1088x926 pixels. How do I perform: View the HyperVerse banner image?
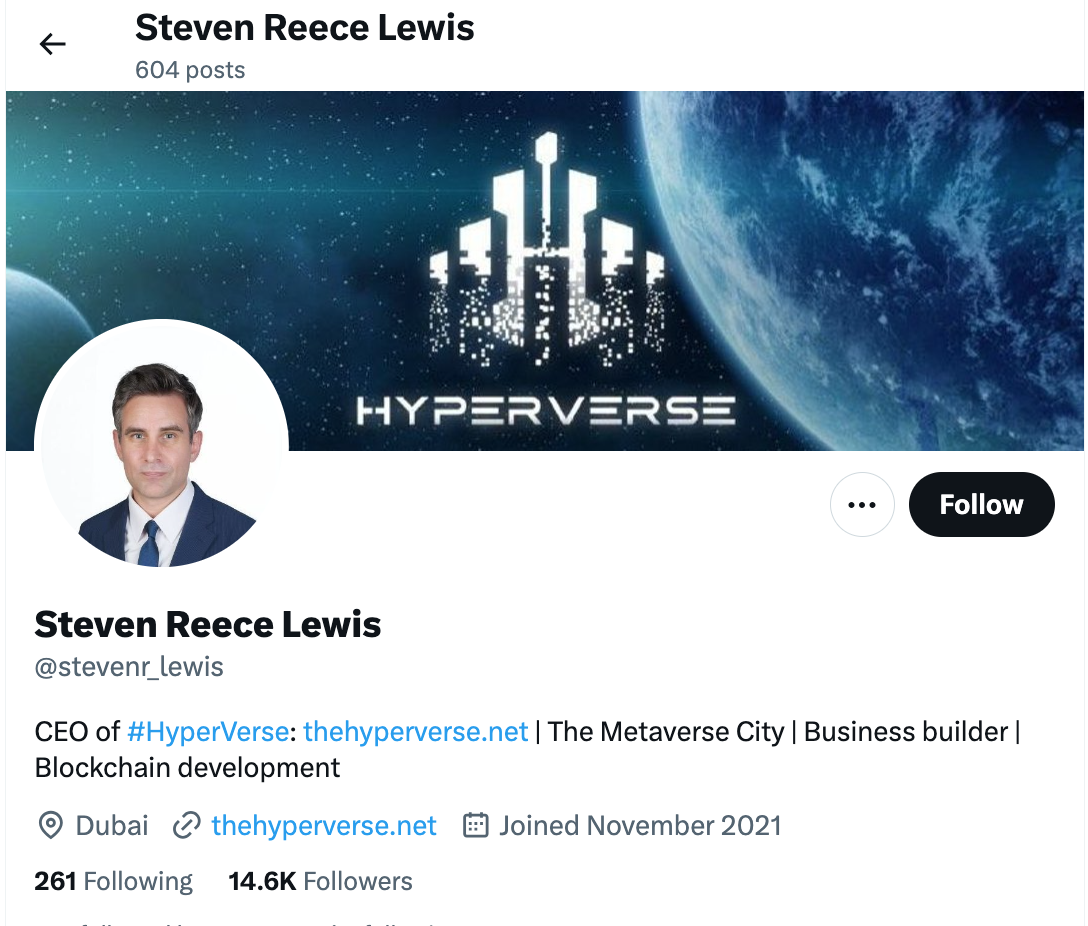point(545,271)
